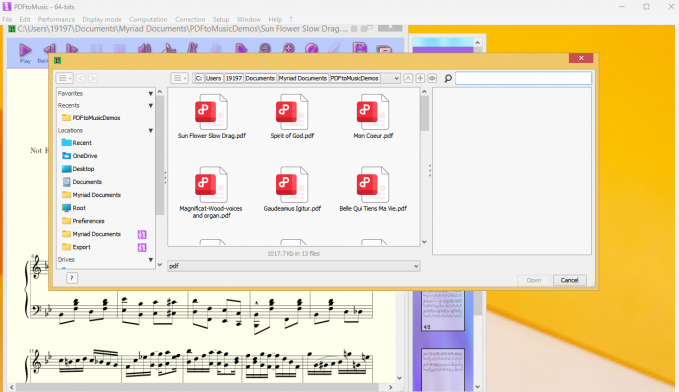Select the Spirit of God.pdf file
Image resolution: width=679 pixels, height=392 pixels.
tap(292, 116)
